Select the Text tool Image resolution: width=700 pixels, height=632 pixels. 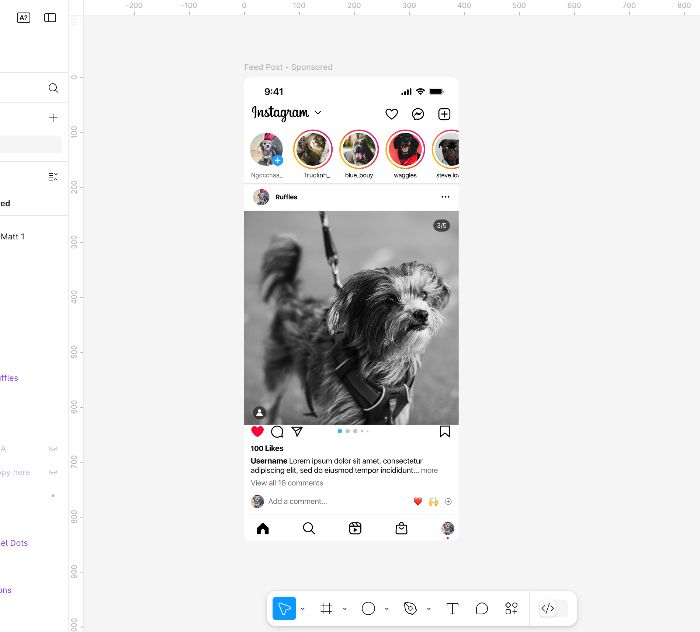(452, 608)
